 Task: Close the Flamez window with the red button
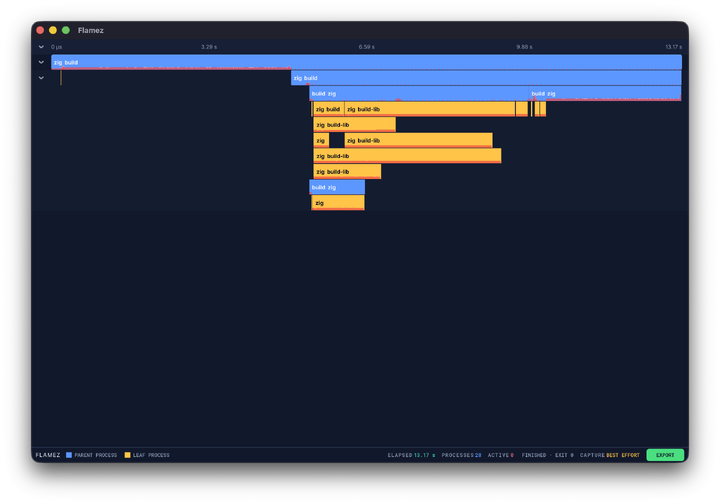click(x=40, y=30)
